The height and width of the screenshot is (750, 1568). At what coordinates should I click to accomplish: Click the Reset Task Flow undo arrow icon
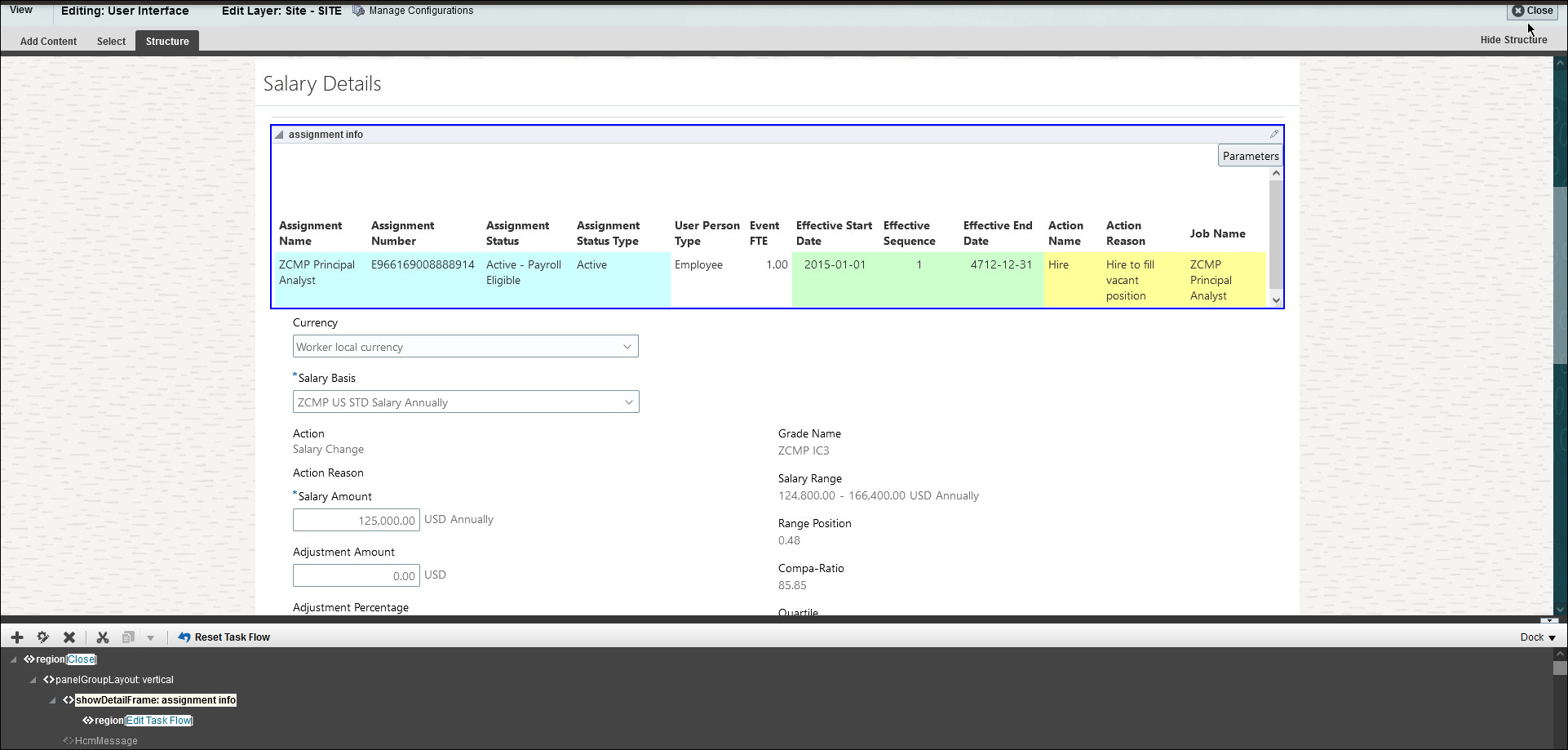point(184,637)
